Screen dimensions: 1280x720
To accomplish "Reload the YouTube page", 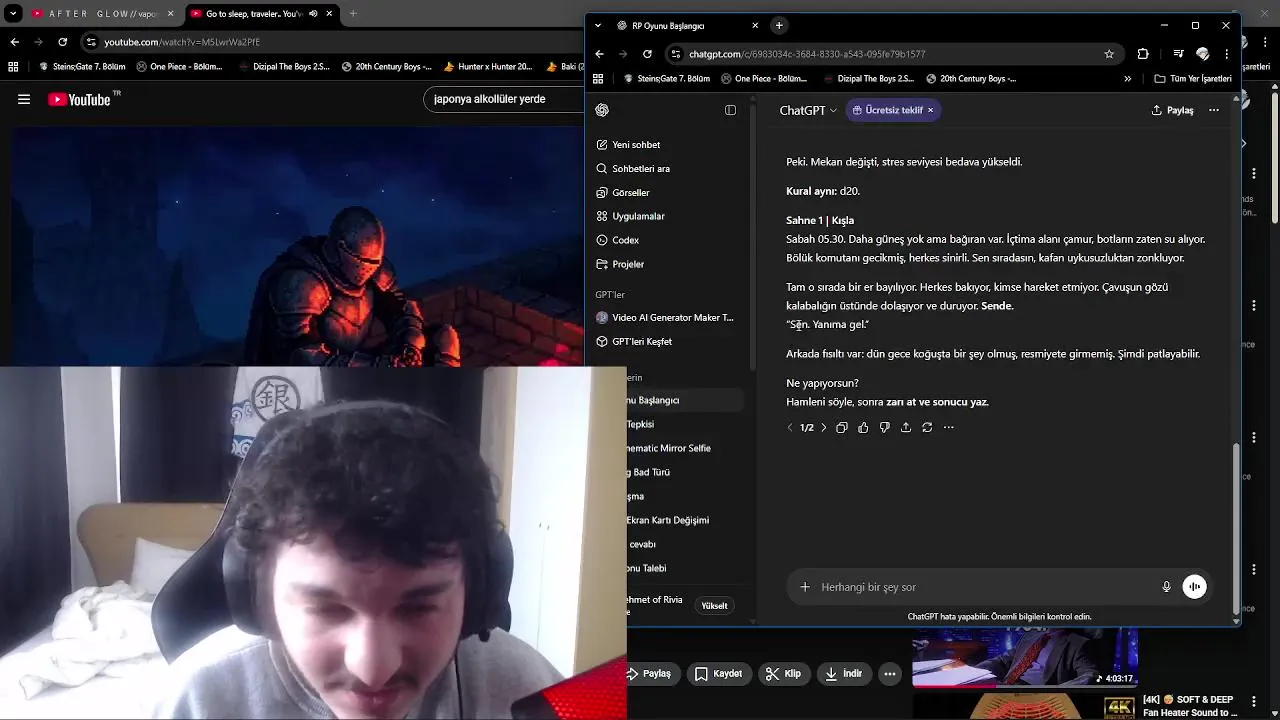I will point(63,42).
